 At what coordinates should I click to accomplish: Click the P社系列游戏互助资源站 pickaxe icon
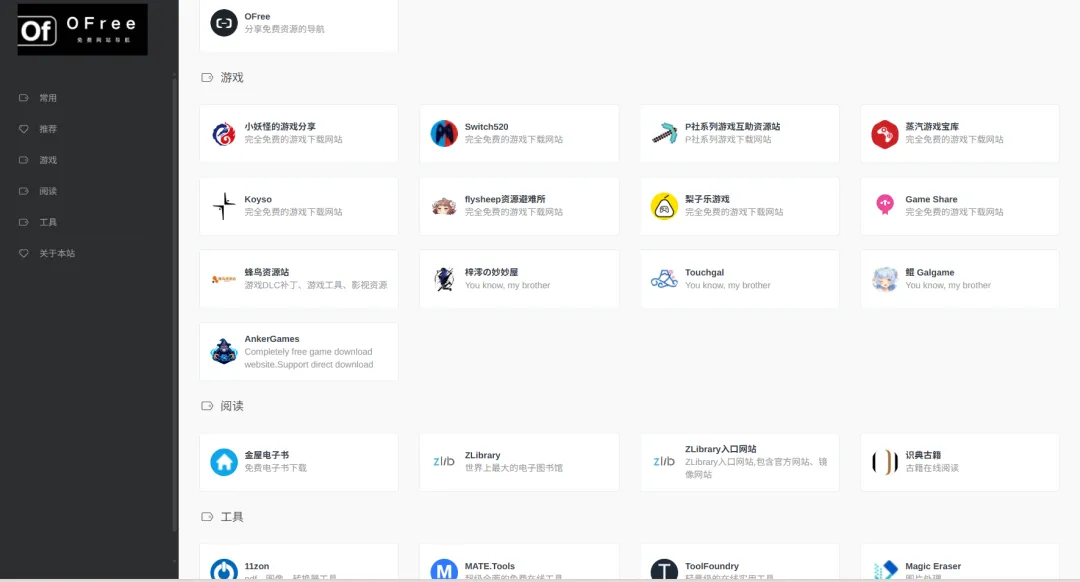point(665,134)
